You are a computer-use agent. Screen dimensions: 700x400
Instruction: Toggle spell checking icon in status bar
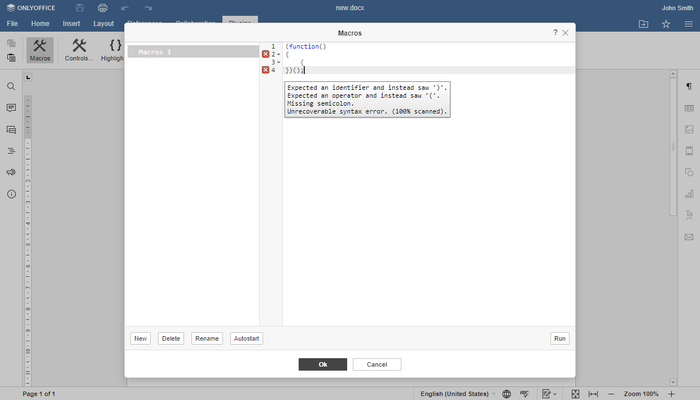525,394
